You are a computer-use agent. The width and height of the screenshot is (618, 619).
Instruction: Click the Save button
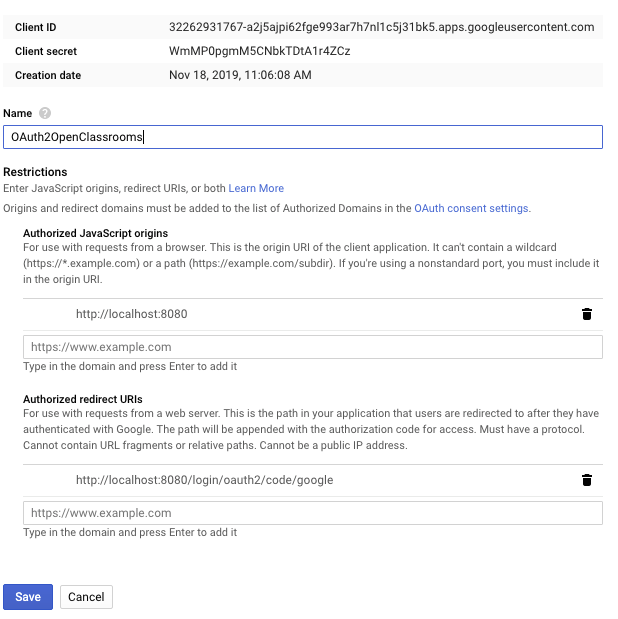28,597
